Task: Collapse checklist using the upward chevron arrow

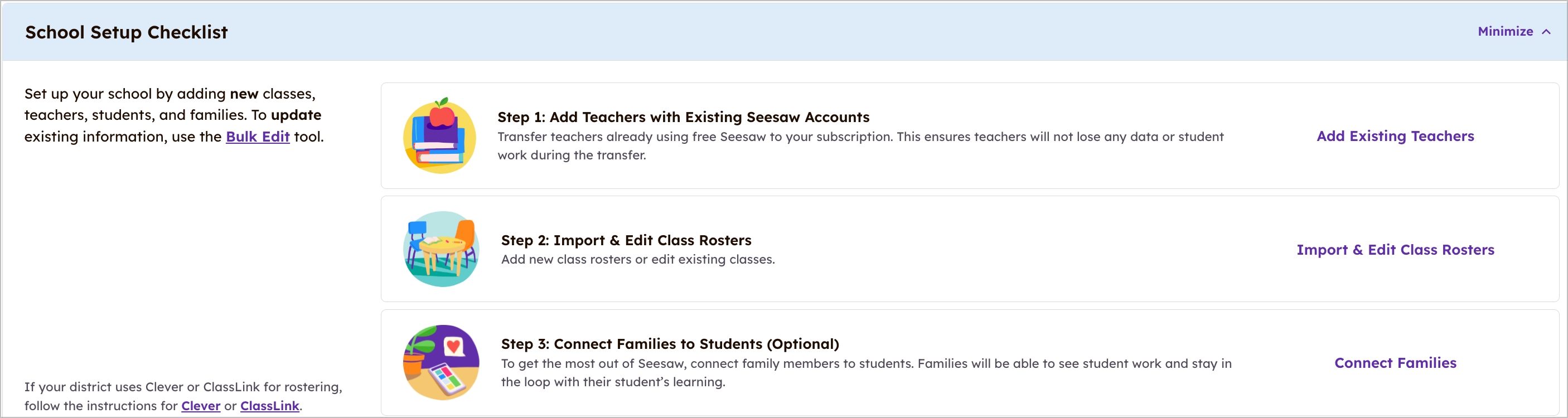Action: tap(1546, 32)
